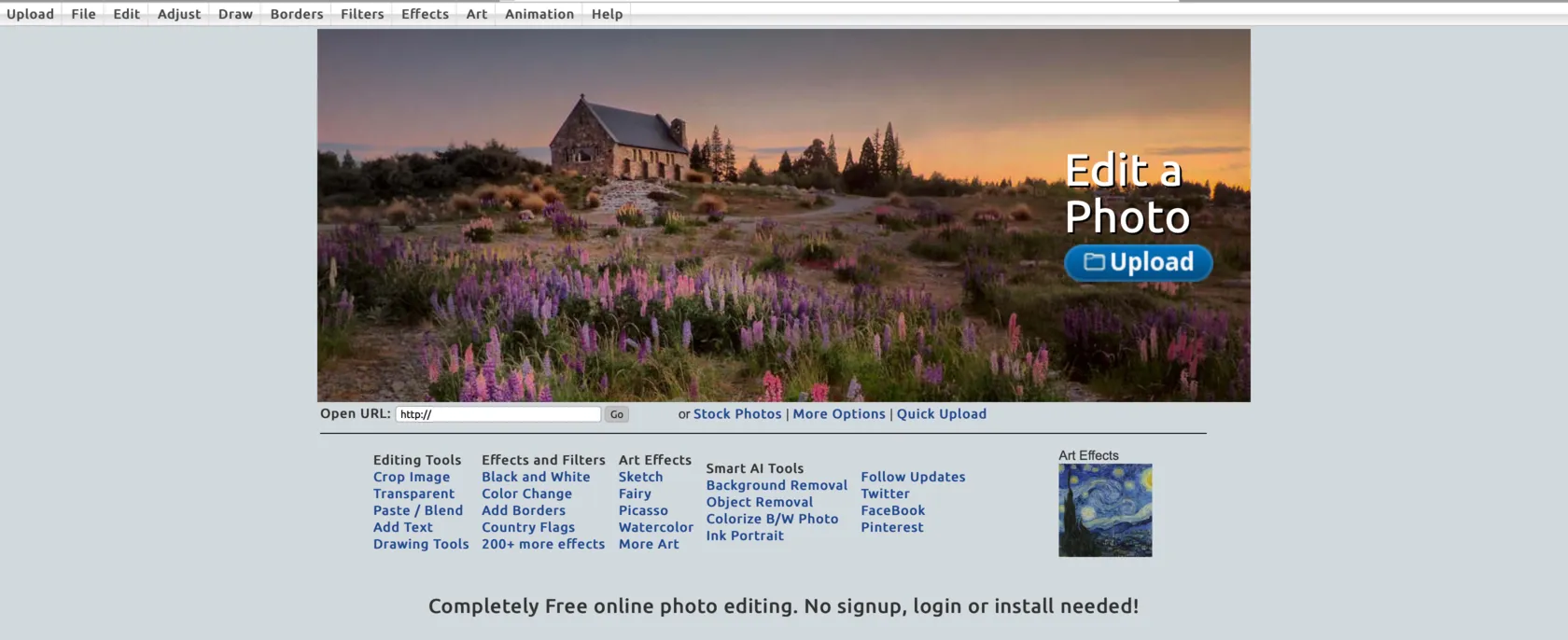Expand the Animation menu
Image resolution: width=1568 pixels, height=640 pixels.
(539, 14)
